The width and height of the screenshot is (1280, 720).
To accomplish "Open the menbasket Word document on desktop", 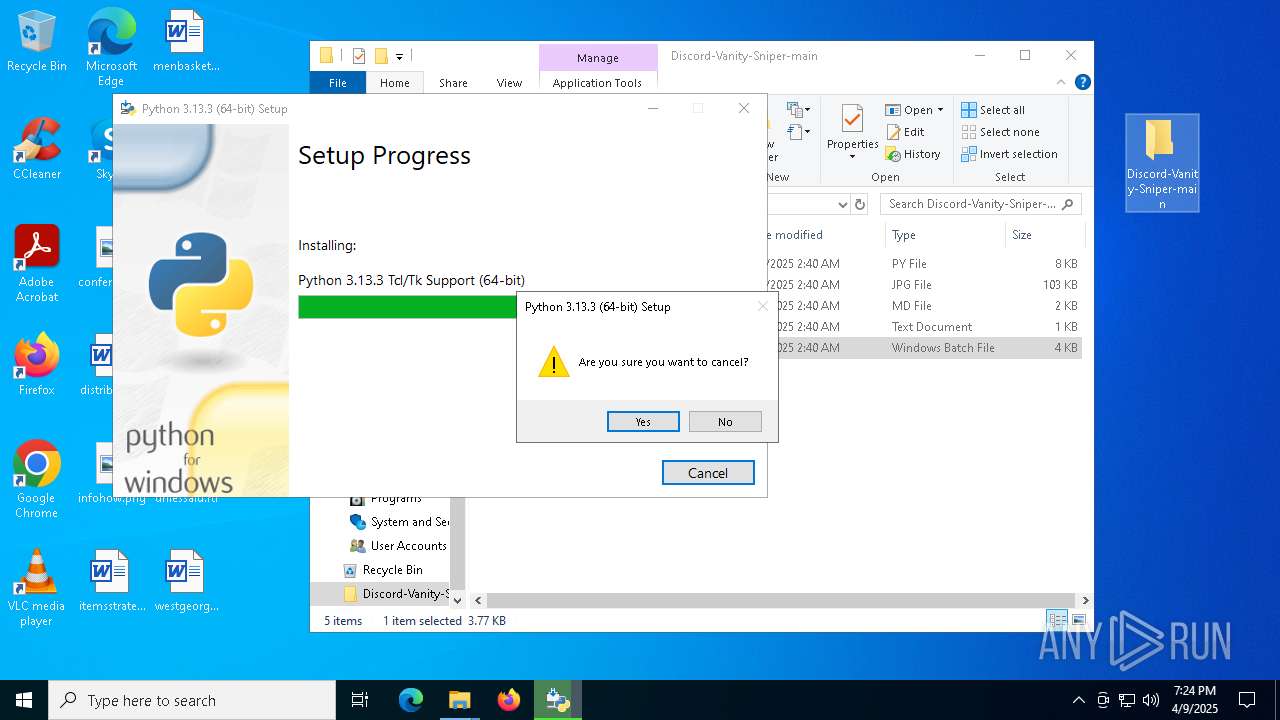I will click(185, 41).
